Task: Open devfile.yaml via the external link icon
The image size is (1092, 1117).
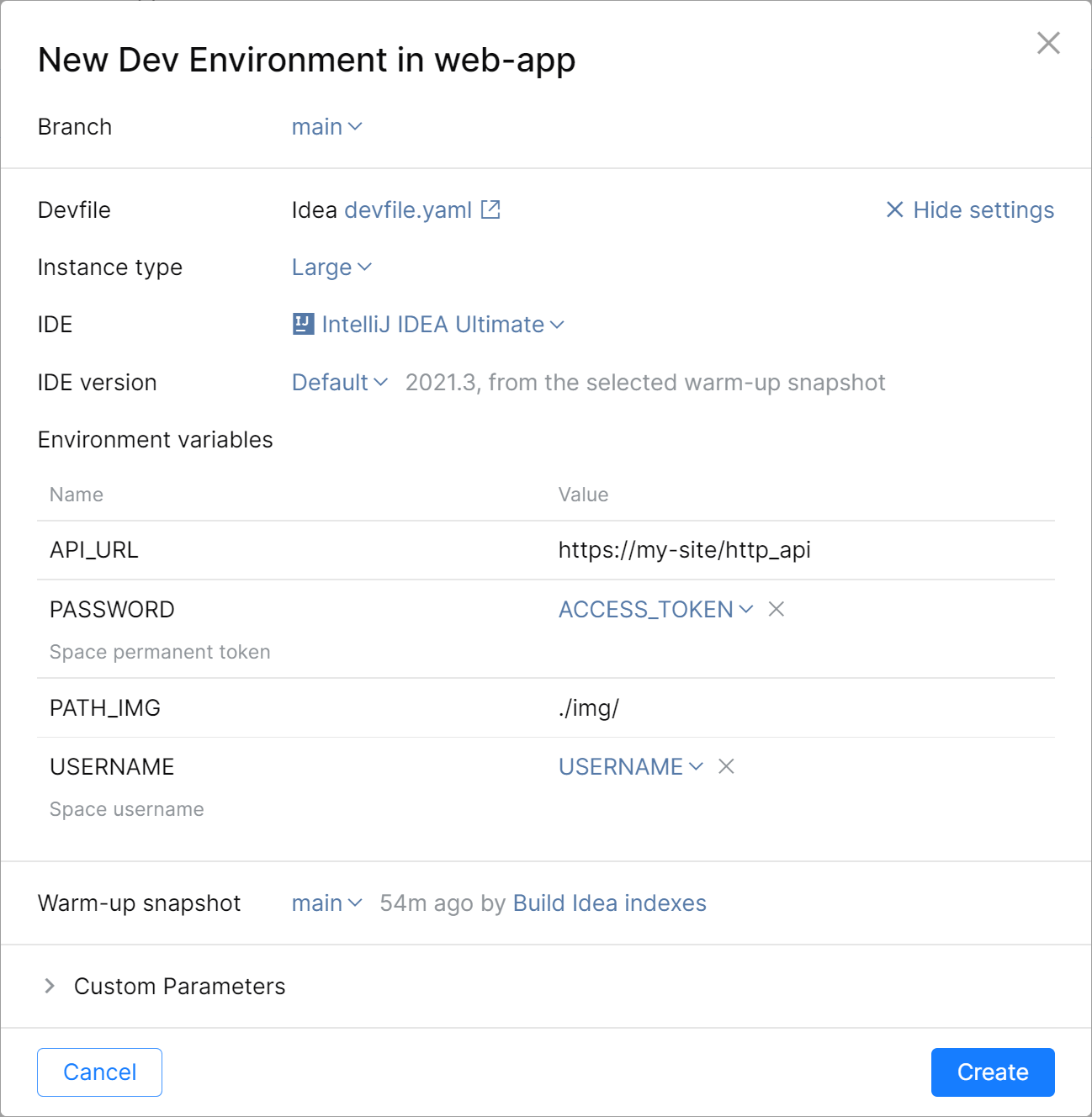Action: [x=489, y=209]
